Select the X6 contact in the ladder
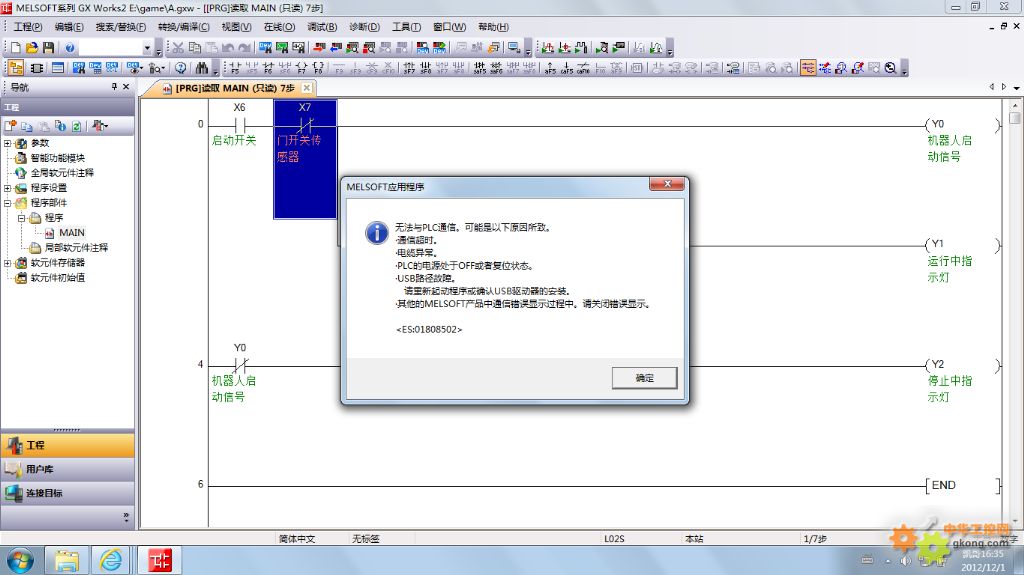The height and width of the screenshot is (575, 1024). click(239, 124)
